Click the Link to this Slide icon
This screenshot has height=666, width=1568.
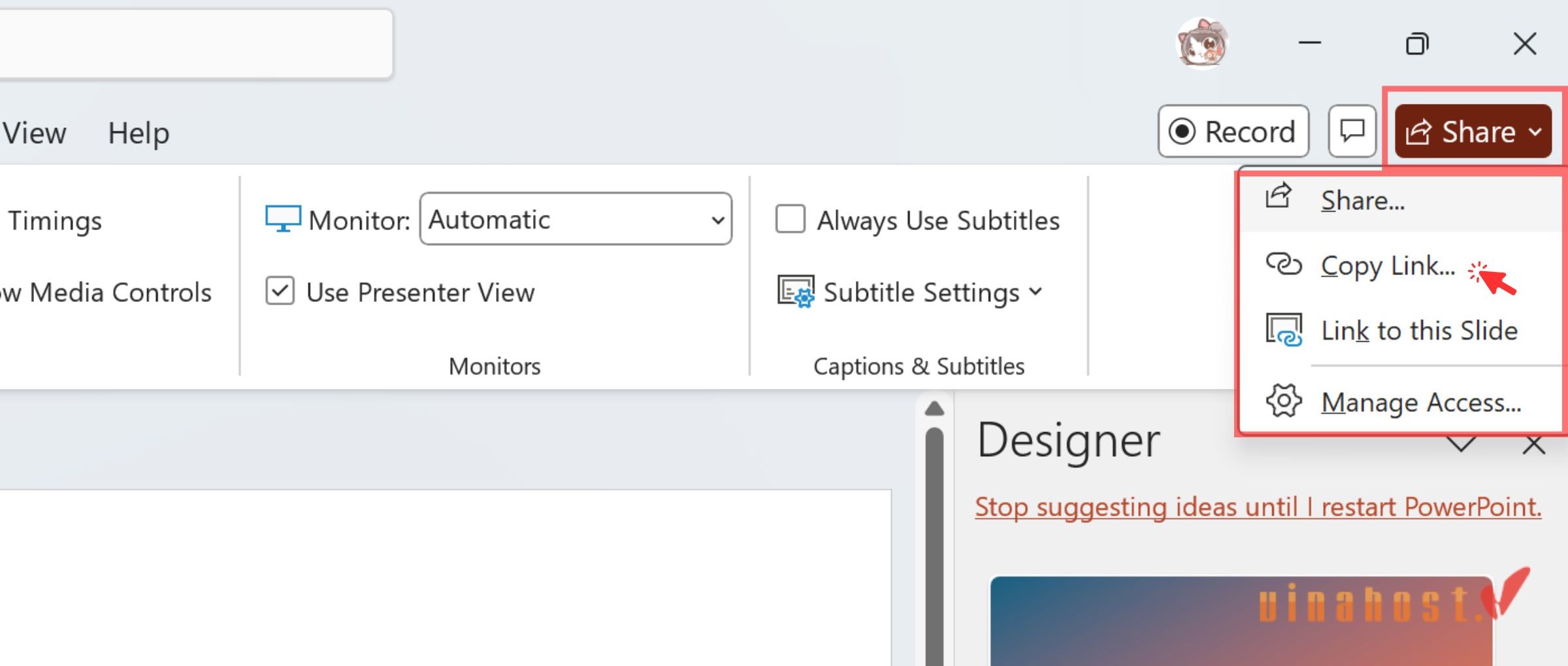(x=1283, y=329)
